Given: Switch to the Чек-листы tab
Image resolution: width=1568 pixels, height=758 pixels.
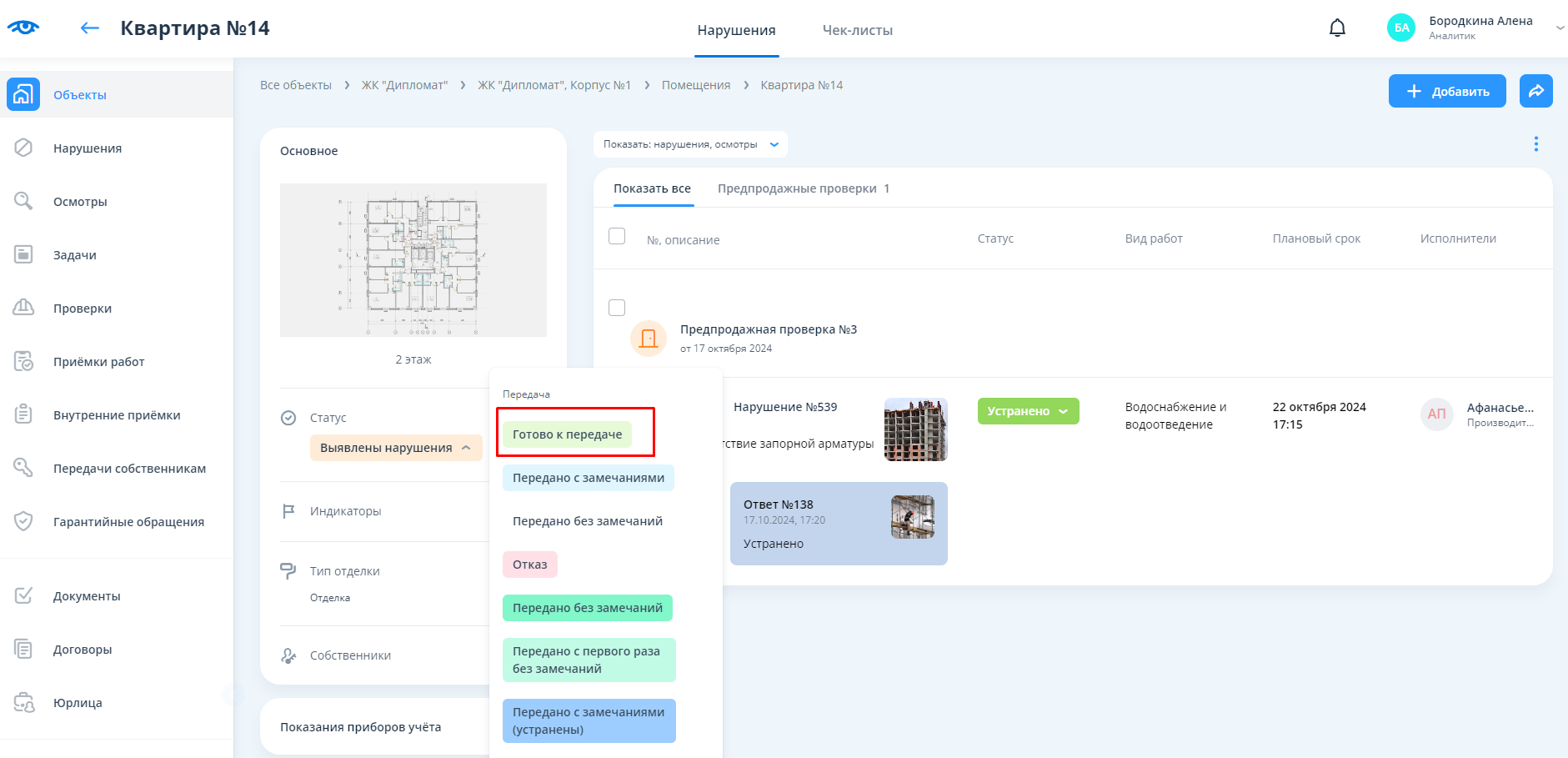Looking at the screenshot, I should 857,30.
